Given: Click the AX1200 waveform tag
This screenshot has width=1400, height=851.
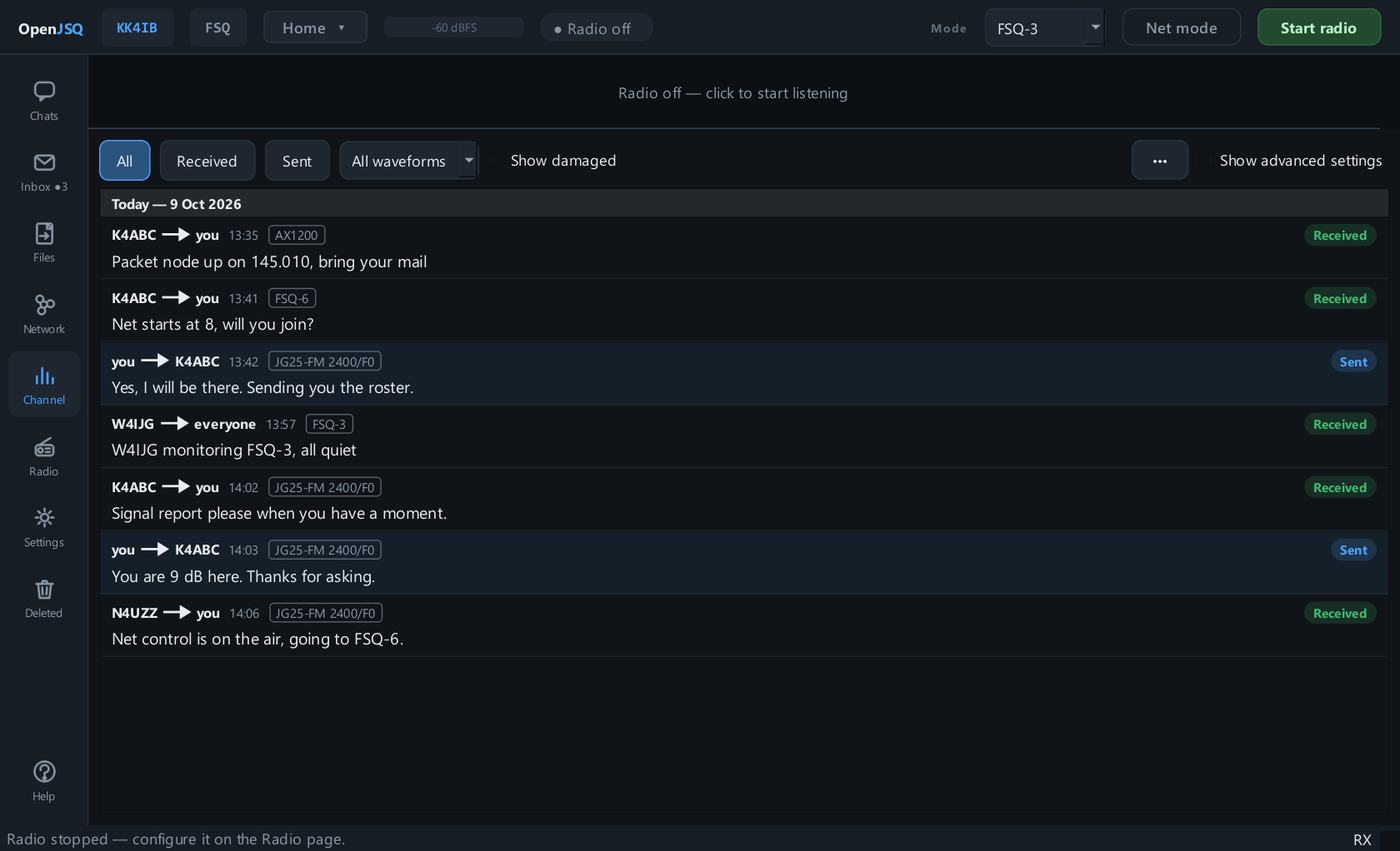Looking at the screenshot, I should (x=297, y=235).
